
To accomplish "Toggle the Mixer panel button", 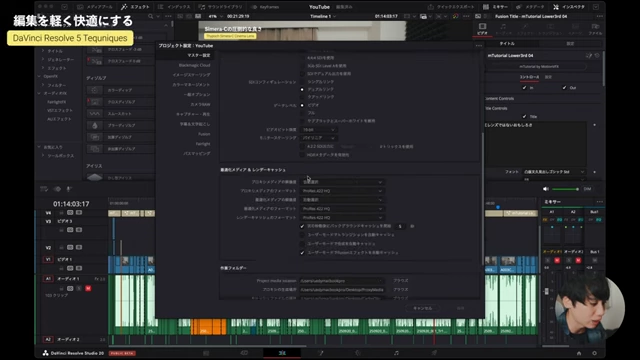I will 496,7.
